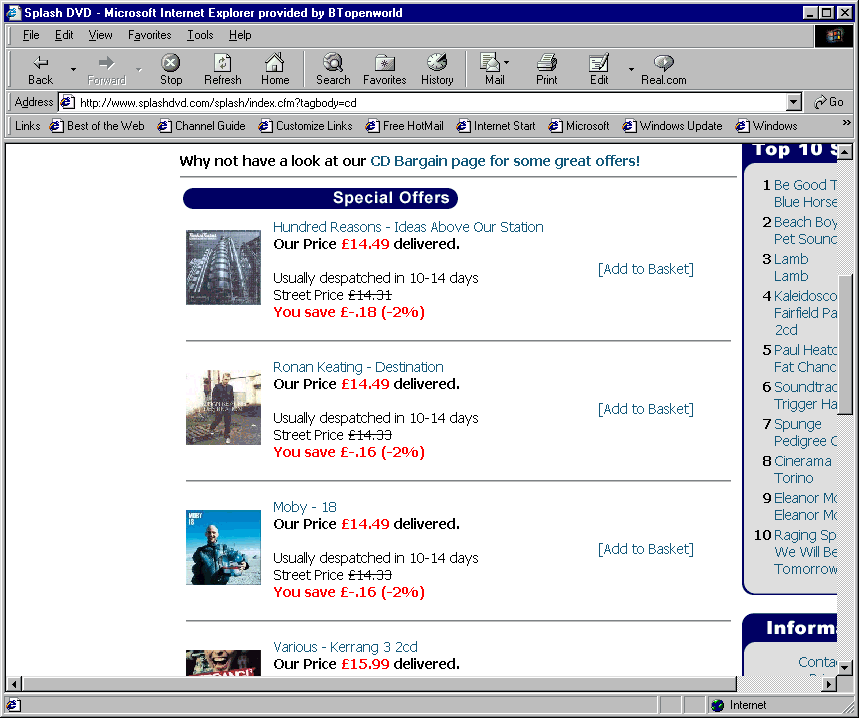Go to the Home page
The height and width of the screenshot is (718, 859).
[274, 70]
